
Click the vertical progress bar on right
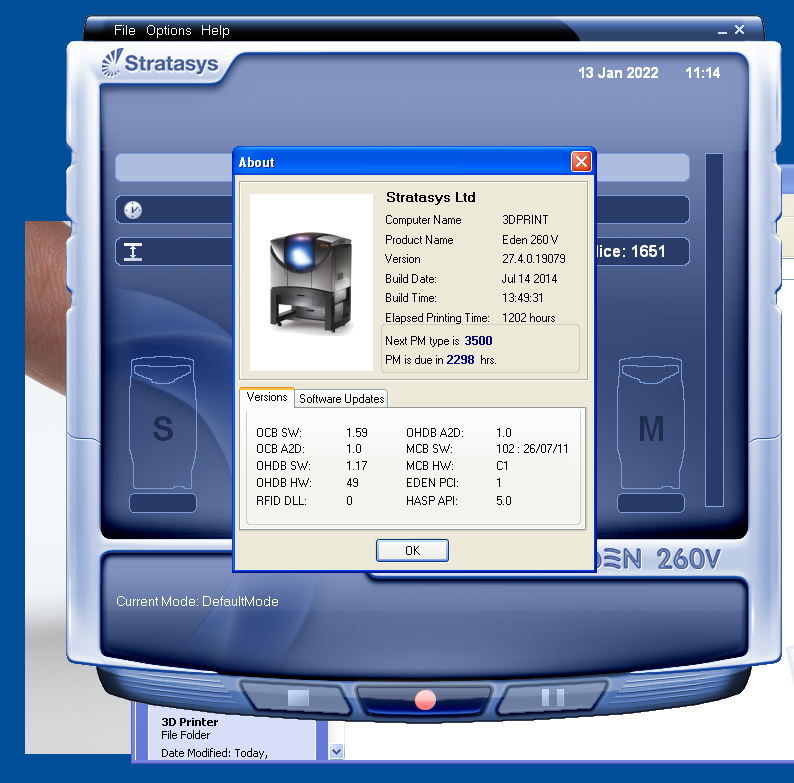[x=714, y=330]
